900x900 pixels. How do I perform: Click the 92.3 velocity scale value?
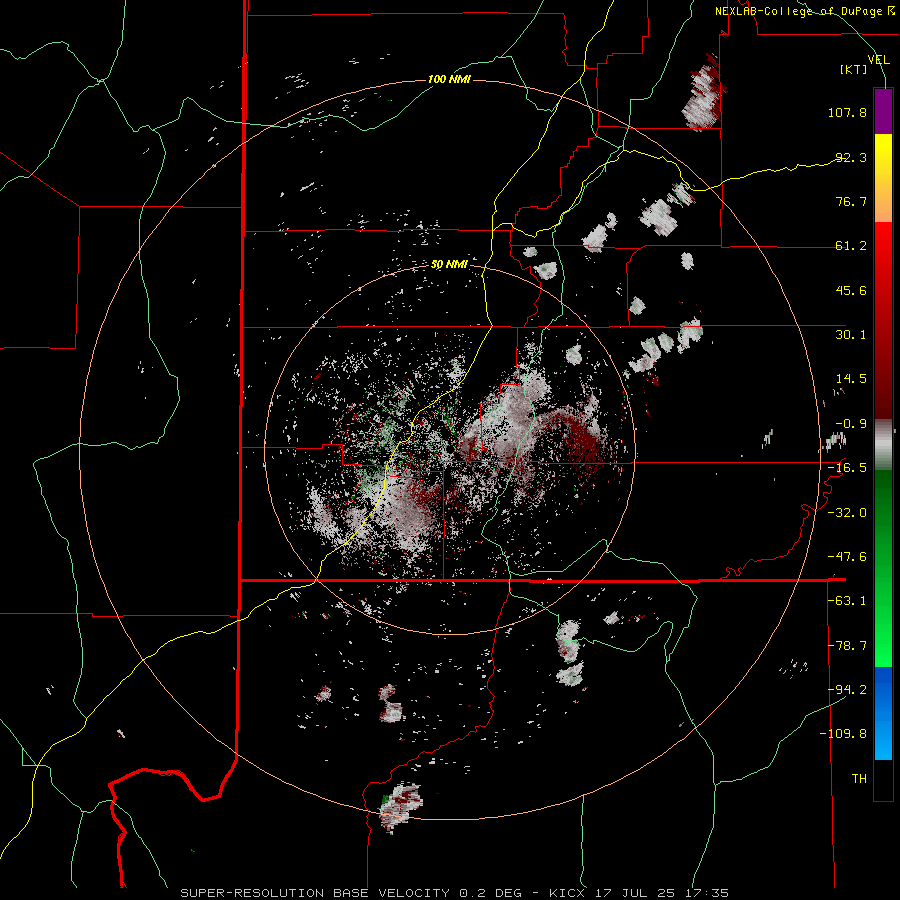pos(851,157)
